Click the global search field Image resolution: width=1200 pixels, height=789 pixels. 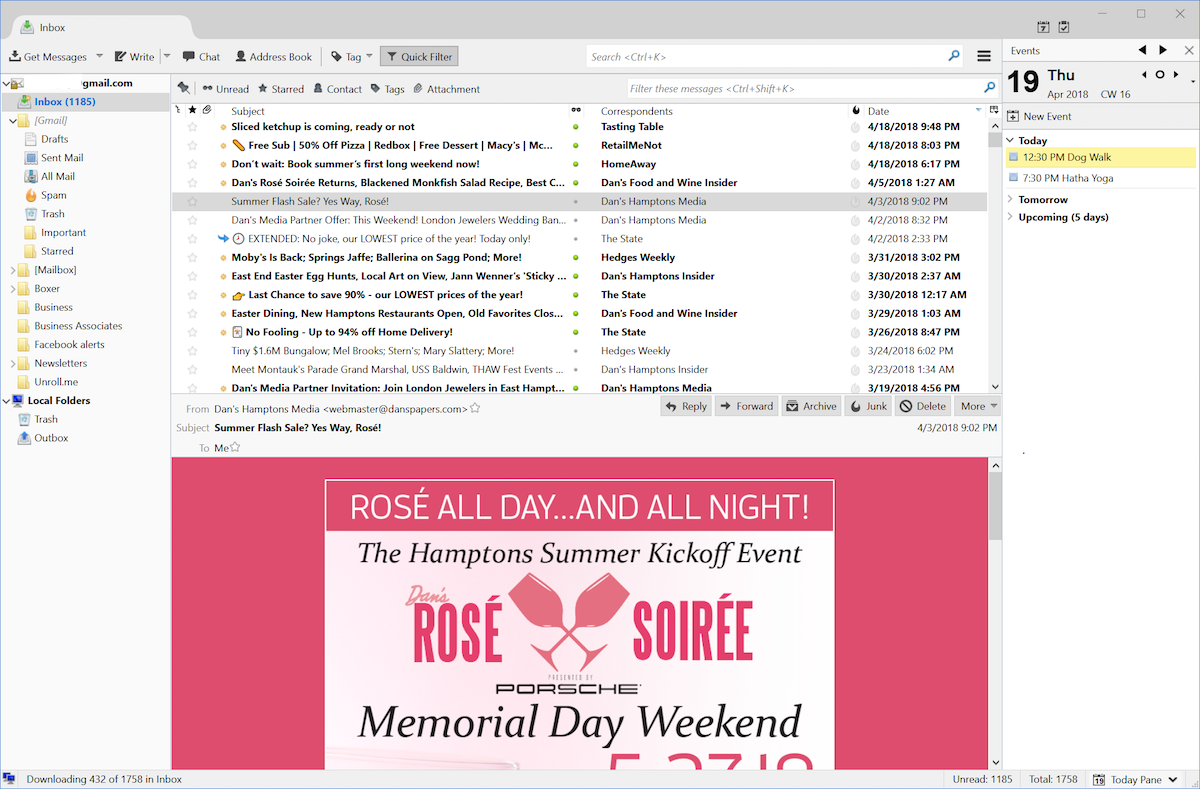click(775, 57)
